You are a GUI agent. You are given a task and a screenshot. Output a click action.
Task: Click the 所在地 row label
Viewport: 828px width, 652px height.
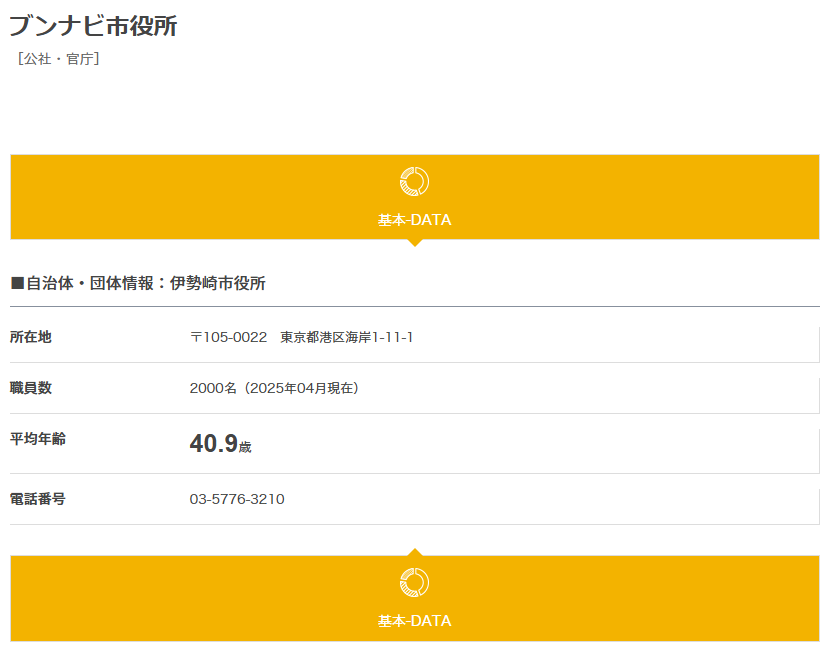click(x=31, y=337)
